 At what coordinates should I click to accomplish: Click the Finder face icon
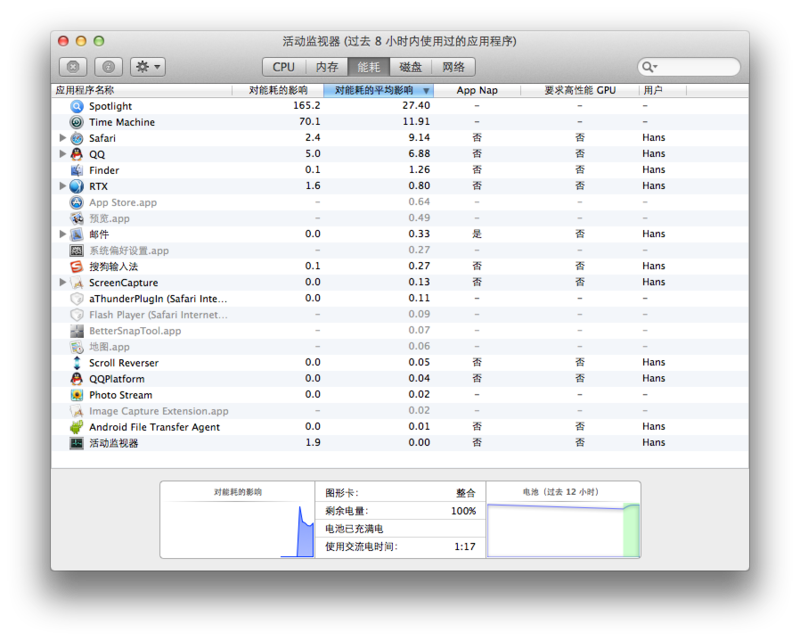(x=77, y=170)
